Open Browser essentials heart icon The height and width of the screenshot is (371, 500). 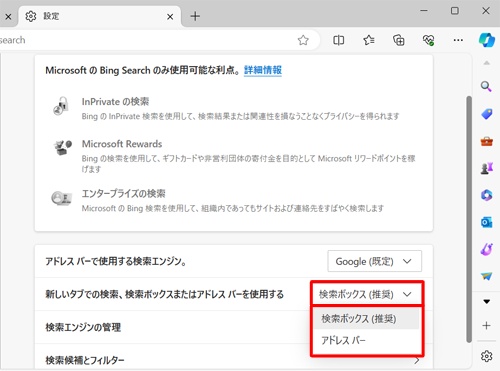[x=428, y=40]
